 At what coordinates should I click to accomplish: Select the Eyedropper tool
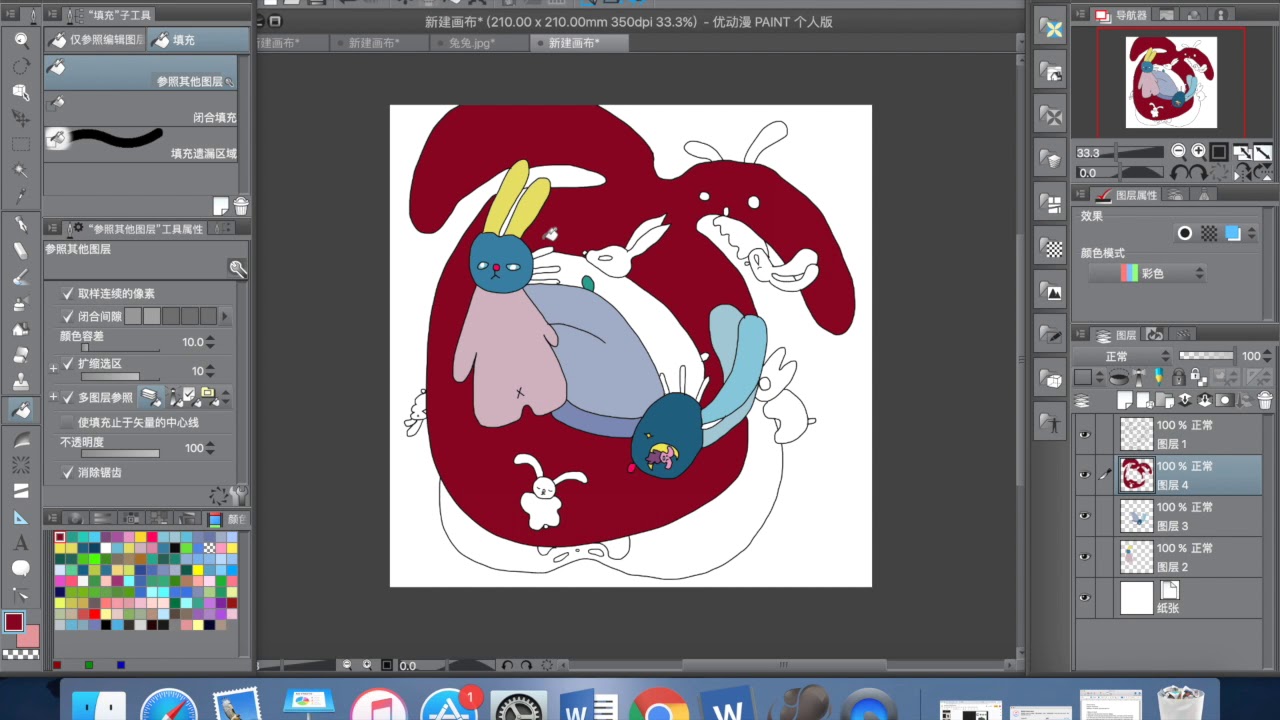(x=20, y=196)
